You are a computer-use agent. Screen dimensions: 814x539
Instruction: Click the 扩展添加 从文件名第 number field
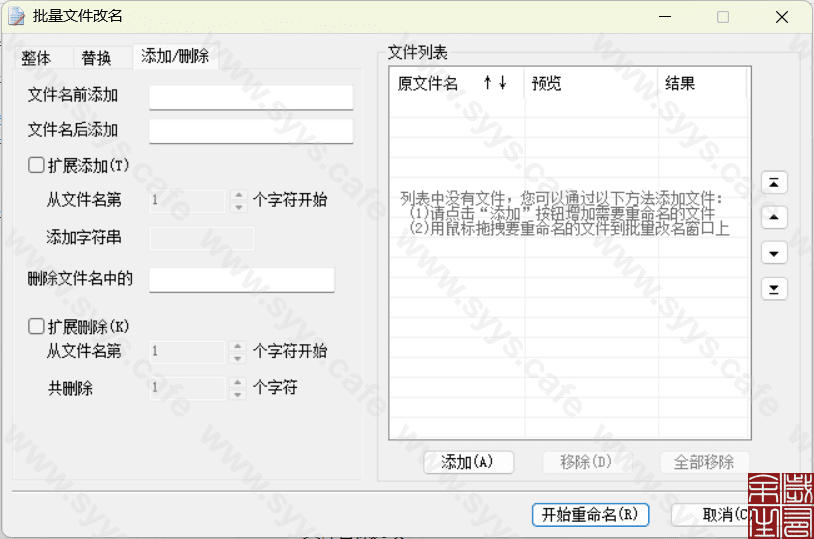pos(188,201)
